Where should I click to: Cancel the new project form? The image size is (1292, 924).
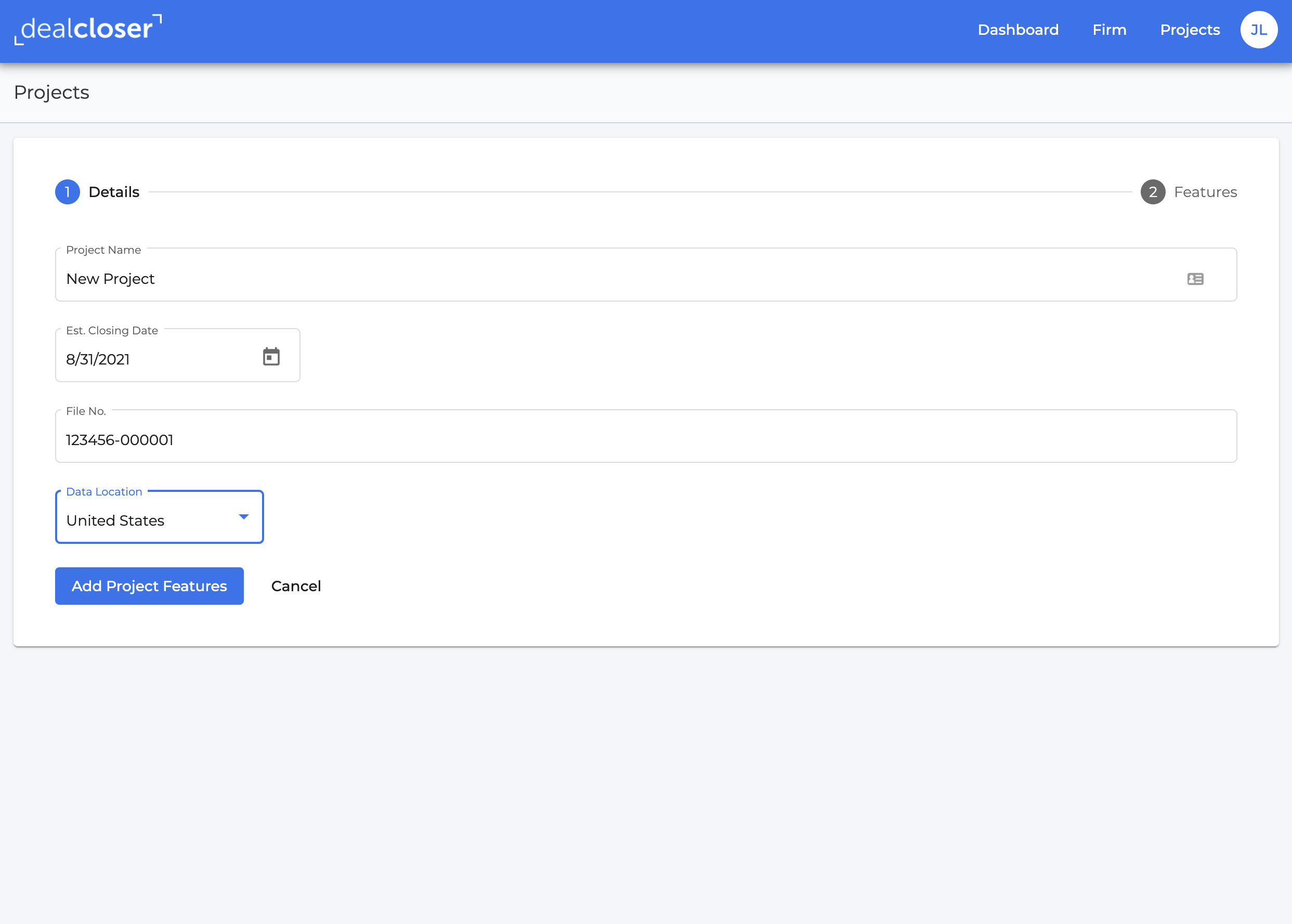pyautogui.click(x=296, y=586)
